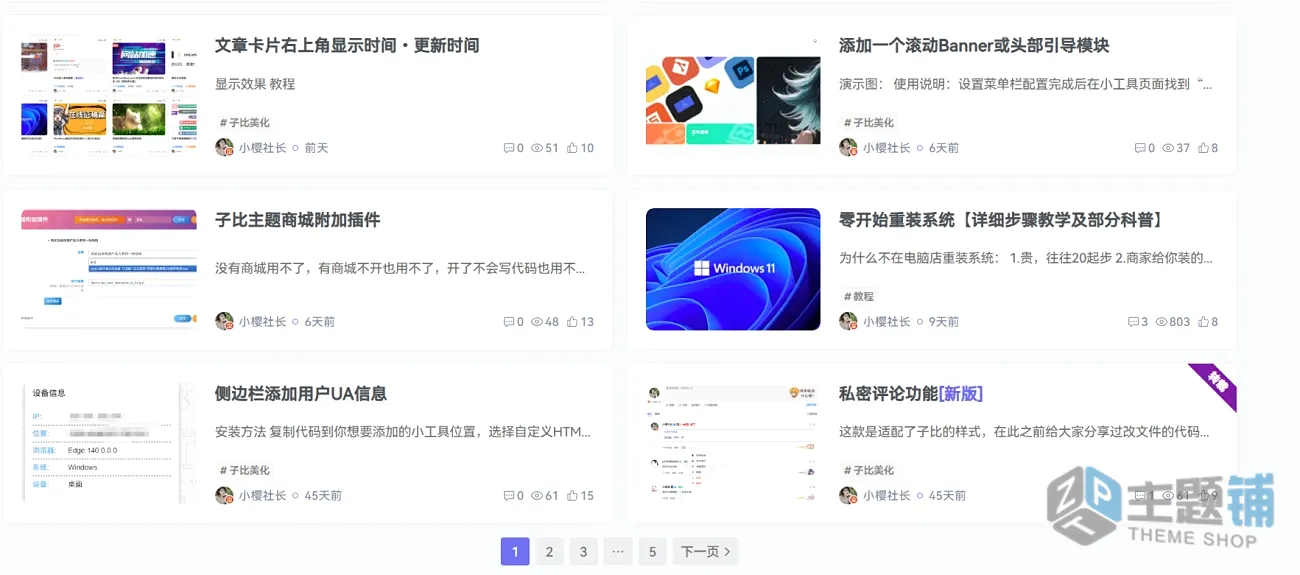Click #子比美化 tag on 侧边栏UA信息 card

click(x=244, y=470)
